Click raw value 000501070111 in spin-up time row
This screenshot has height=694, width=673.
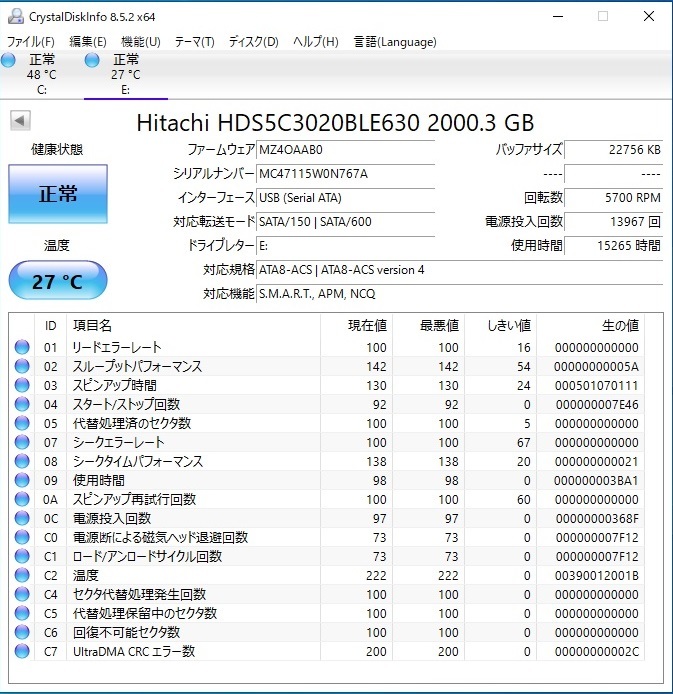596,386
